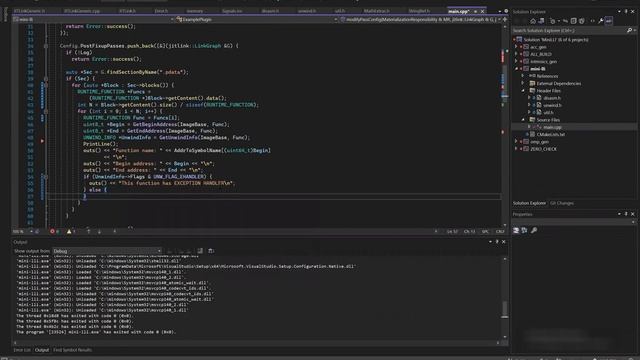Click the Categorized icon in Properties panel
The width and height of the screenshot is (640, 360).
pos(516,231)
